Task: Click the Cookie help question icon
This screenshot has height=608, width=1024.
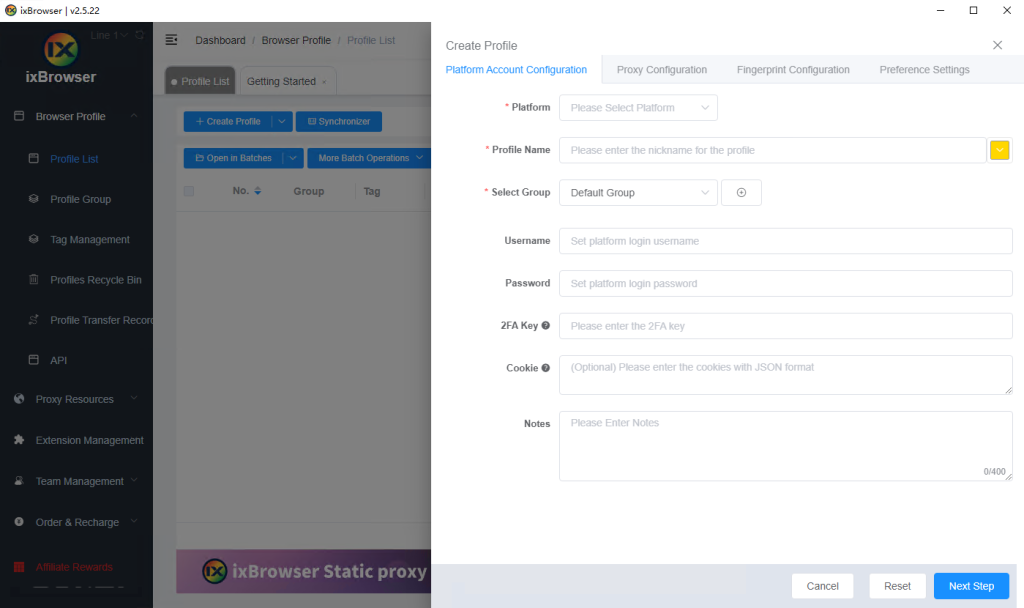Action: (545, 368)
